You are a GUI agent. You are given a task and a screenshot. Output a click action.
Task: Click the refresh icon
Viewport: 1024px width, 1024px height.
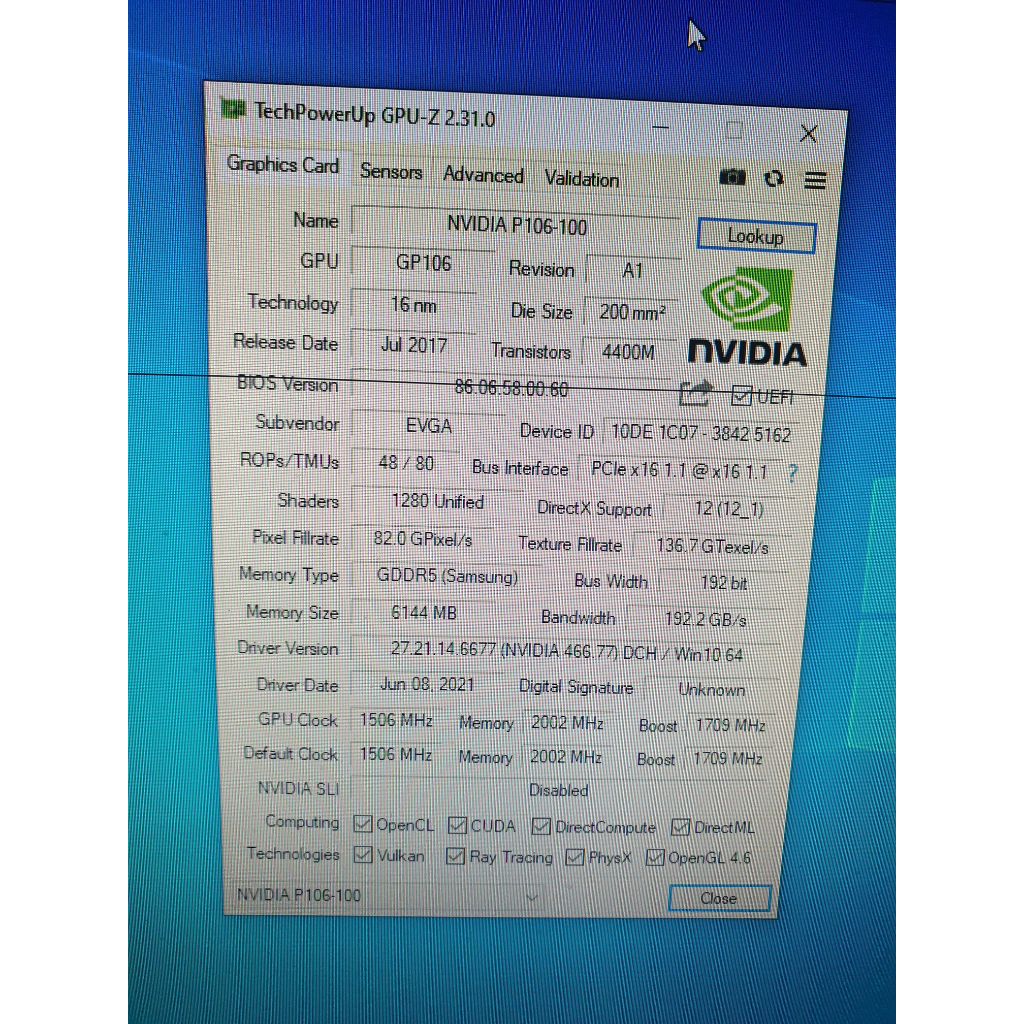[x=773, y=179]
